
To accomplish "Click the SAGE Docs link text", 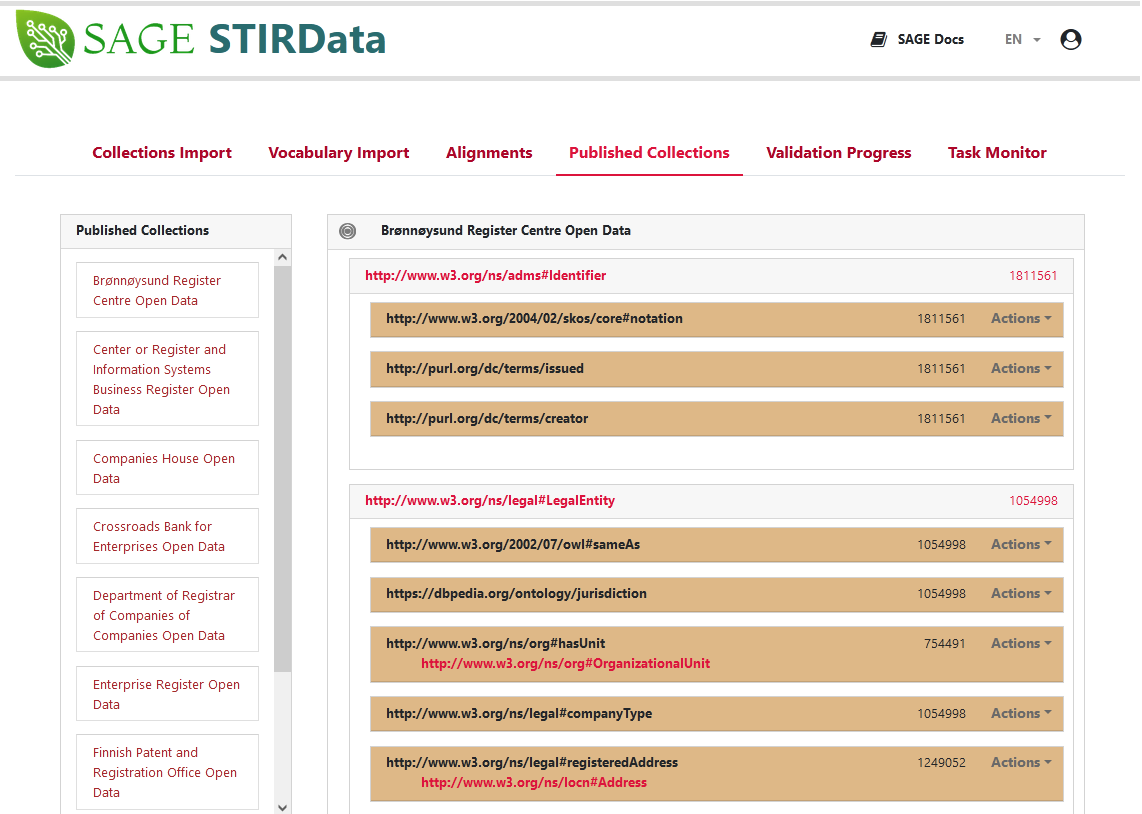I will (x=930, y=39).
